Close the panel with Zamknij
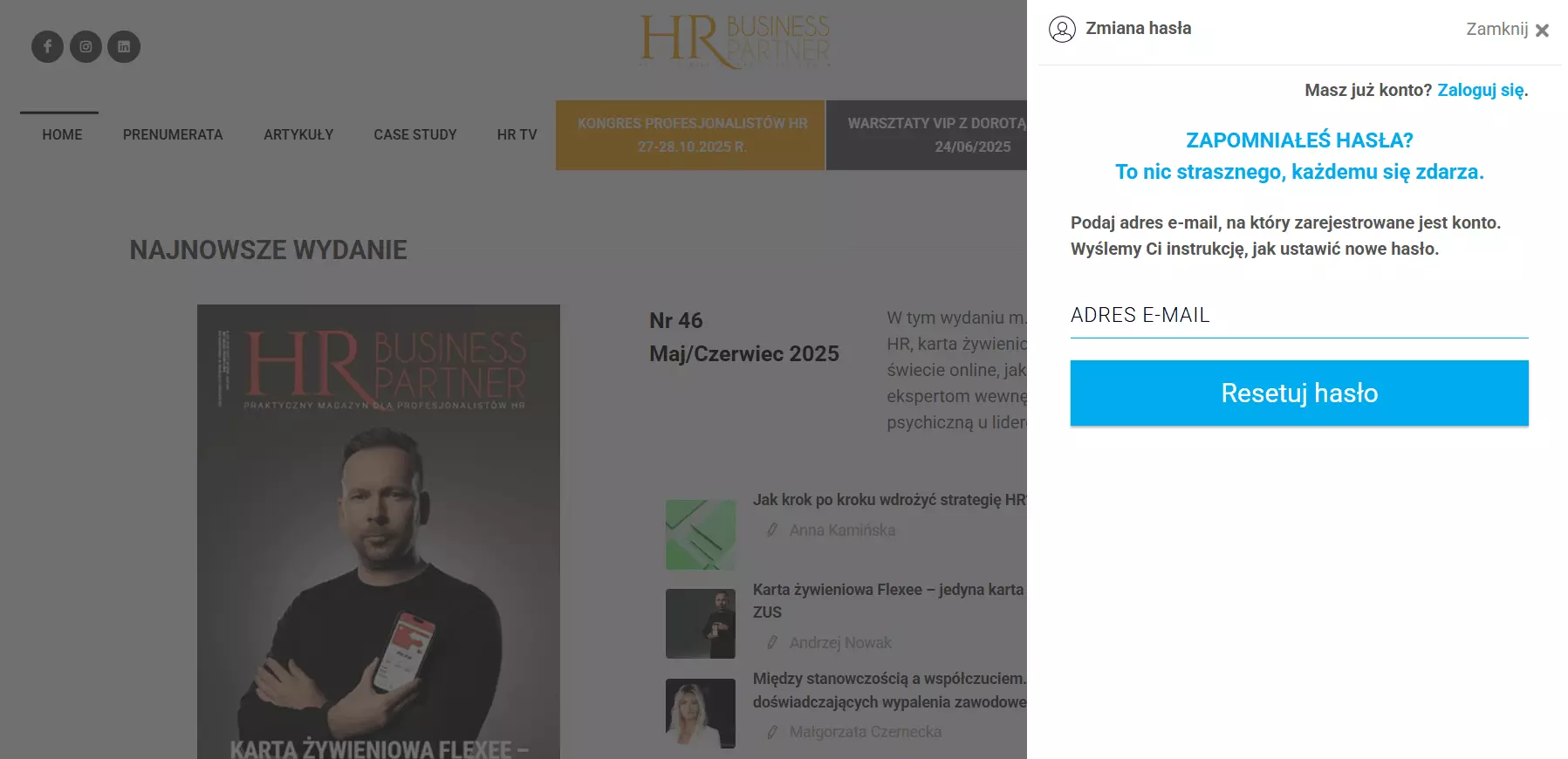The image size is (1568, 759). (1508, 30)
